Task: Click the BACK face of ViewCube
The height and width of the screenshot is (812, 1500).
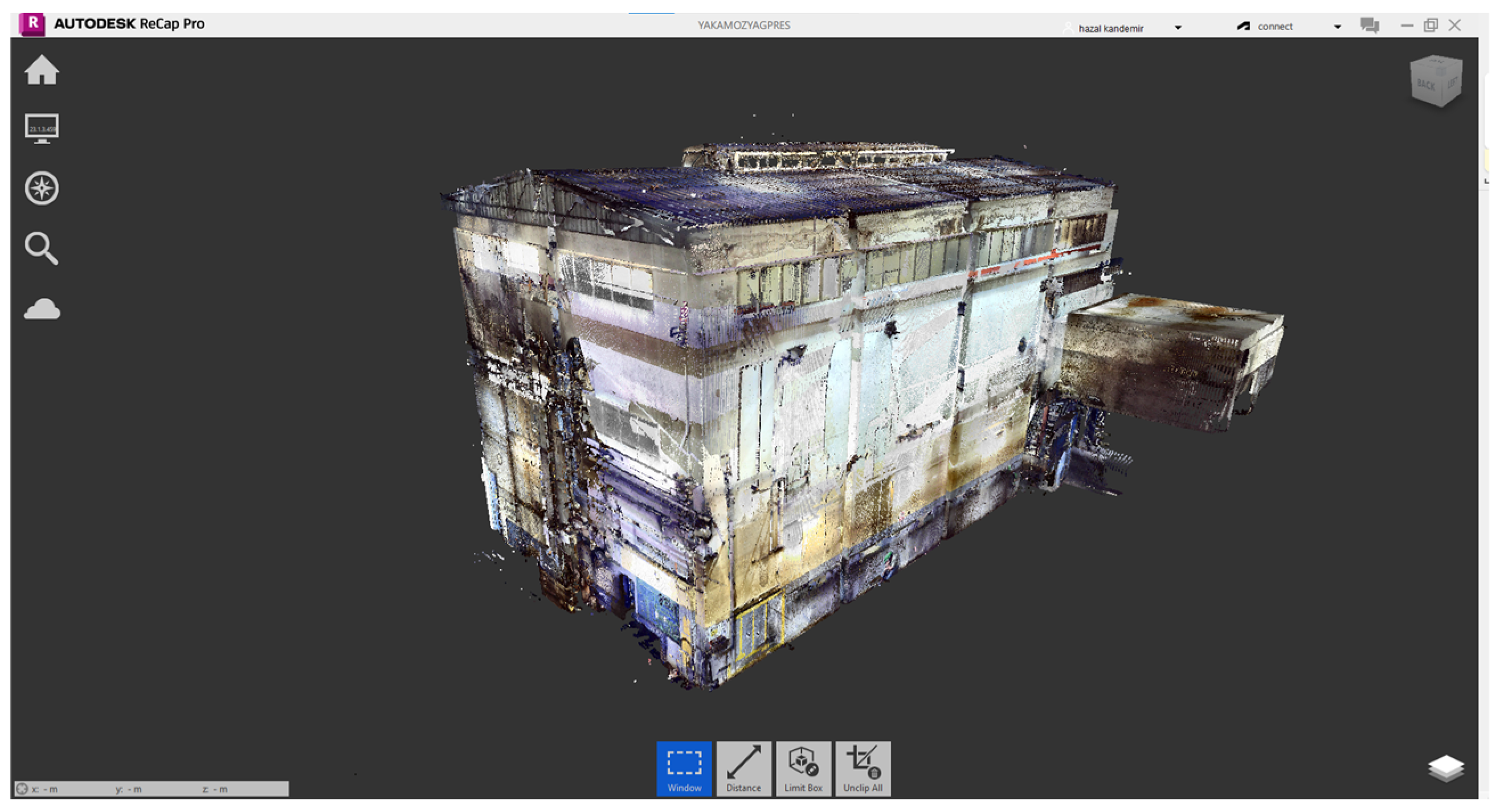Action: pyautogui.click(x=1426, y=85)
